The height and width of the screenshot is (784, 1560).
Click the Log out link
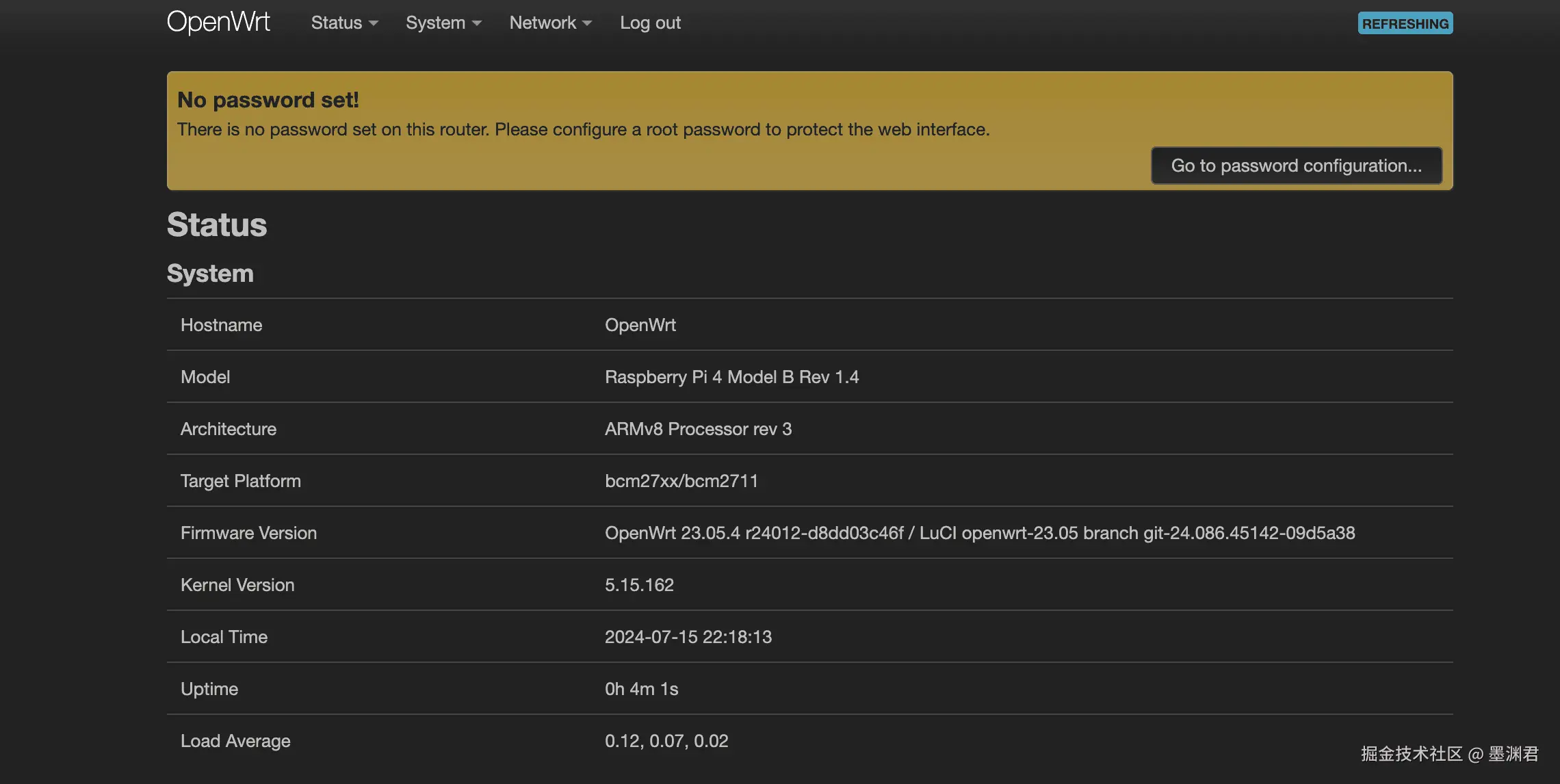tap(650, 23)
